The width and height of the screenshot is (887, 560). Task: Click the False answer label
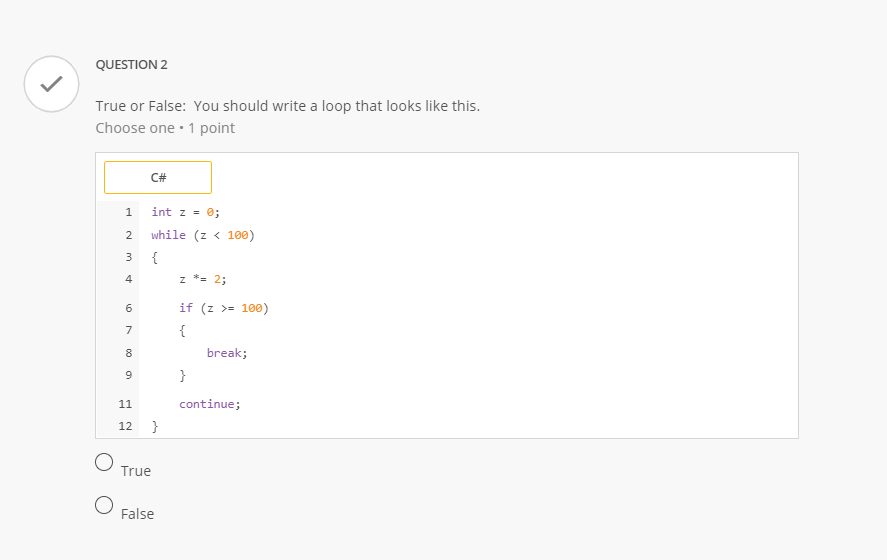coord(137,514)
